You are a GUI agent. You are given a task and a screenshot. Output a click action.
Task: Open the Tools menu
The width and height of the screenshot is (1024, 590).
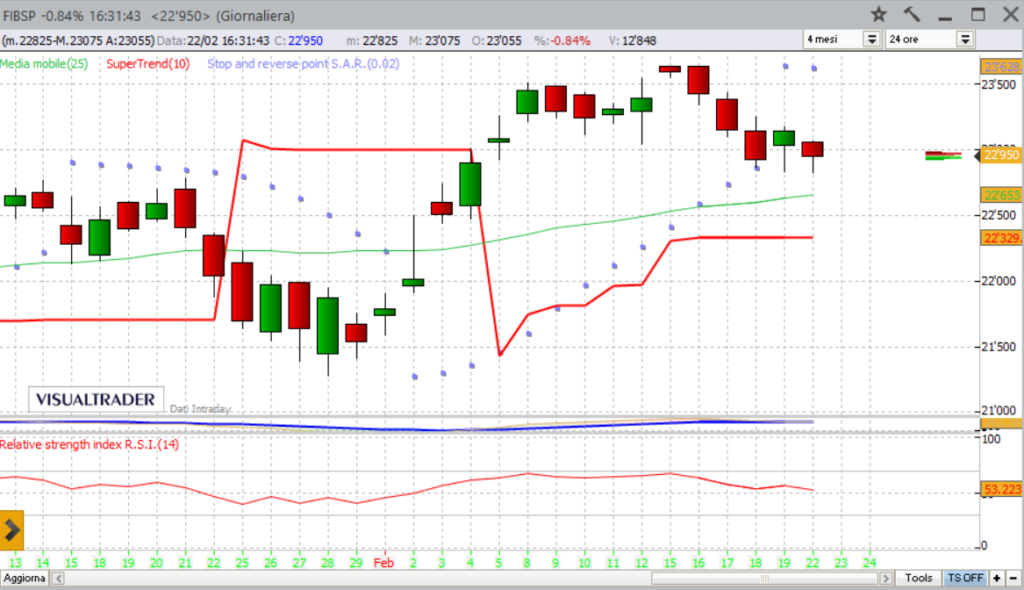pos(919,578)
